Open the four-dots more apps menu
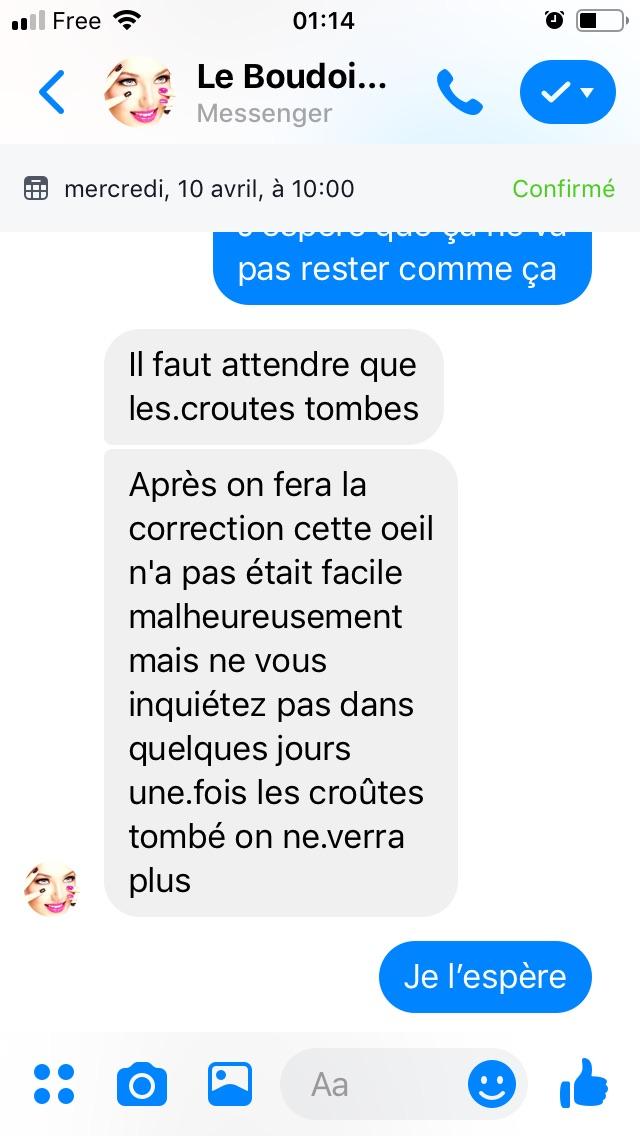This screenshot has height=1136, width=640. tap(54, 1084)
